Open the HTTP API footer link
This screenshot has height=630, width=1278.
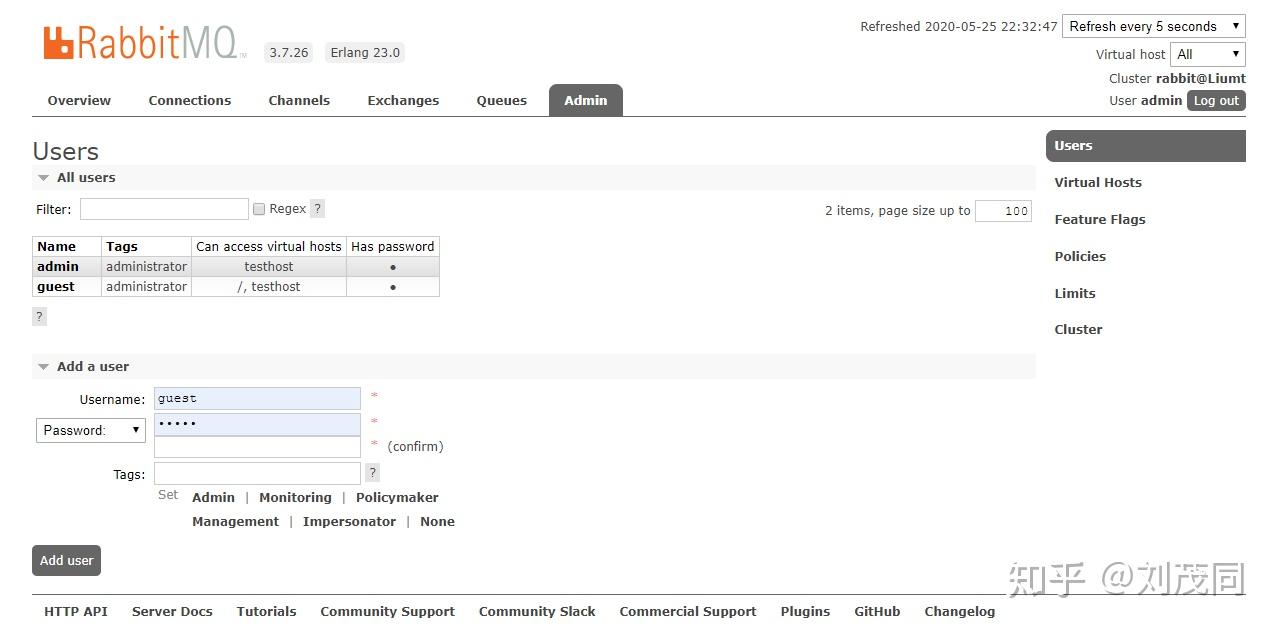[x=75, y=611]
